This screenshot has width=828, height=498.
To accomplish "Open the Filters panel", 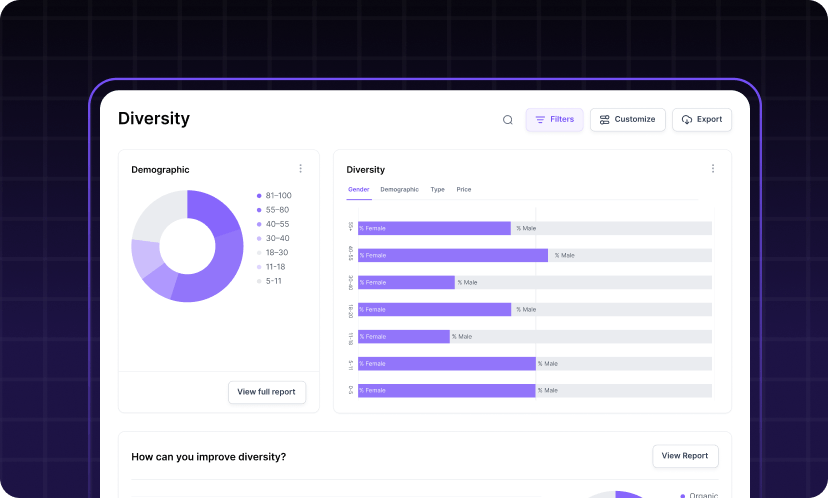I will (x=554, y=120).
